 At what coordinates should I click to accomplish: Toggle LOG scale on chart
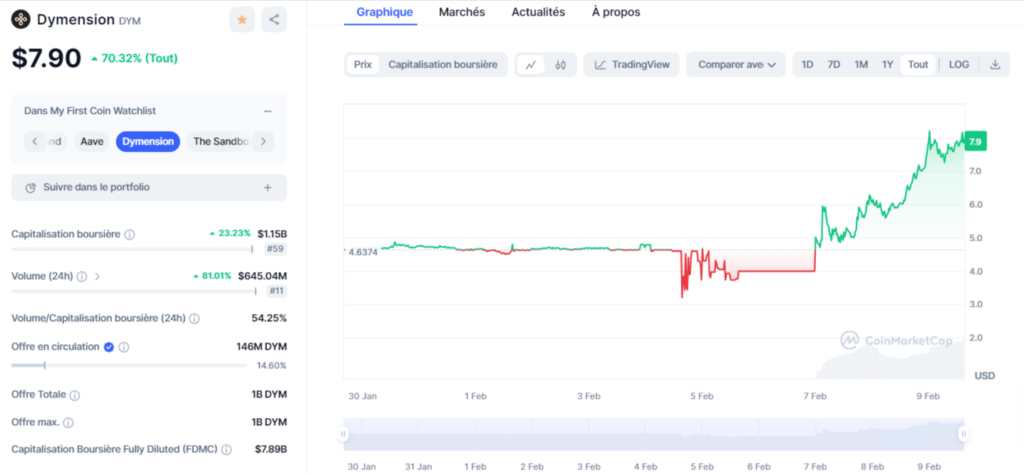[959, 65]
